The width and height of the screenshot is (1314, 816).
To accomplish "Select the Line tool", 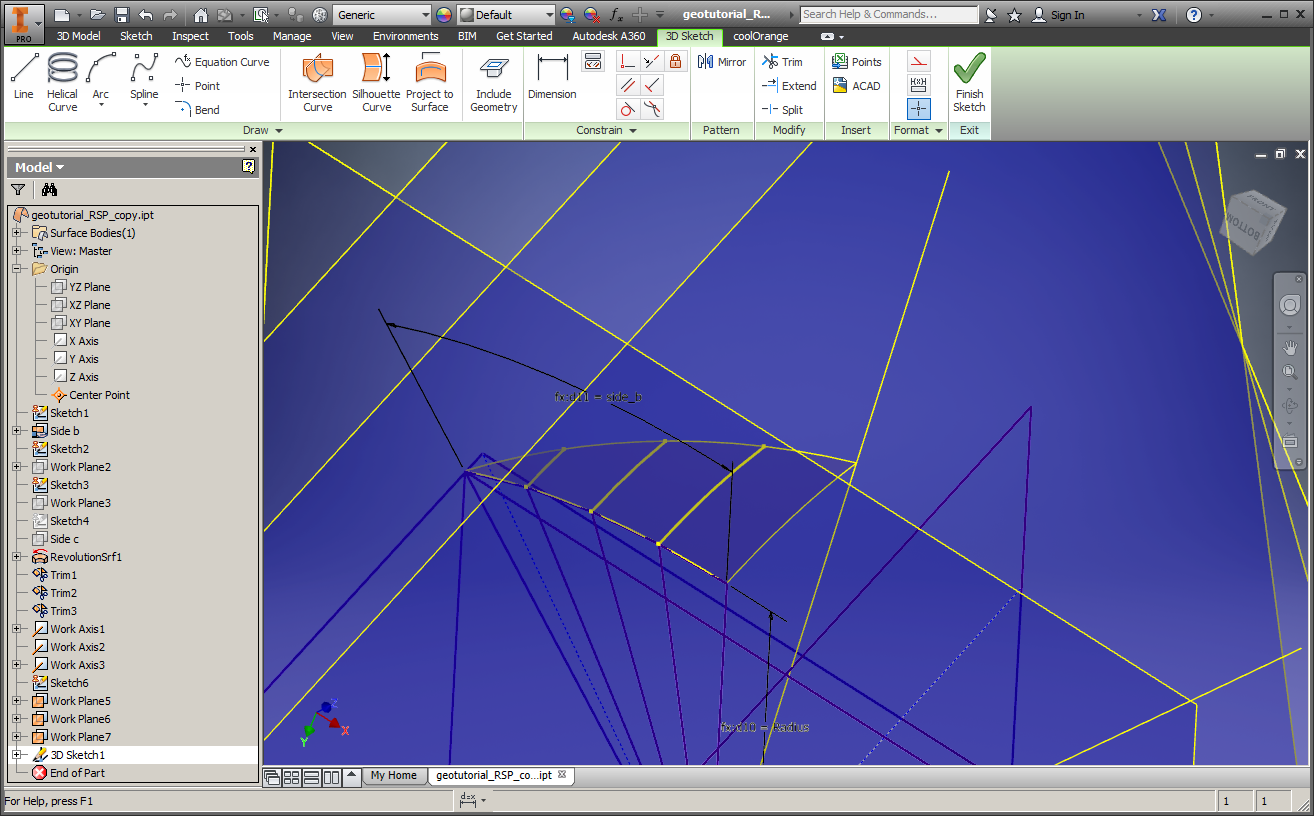I will click(24, 77).
